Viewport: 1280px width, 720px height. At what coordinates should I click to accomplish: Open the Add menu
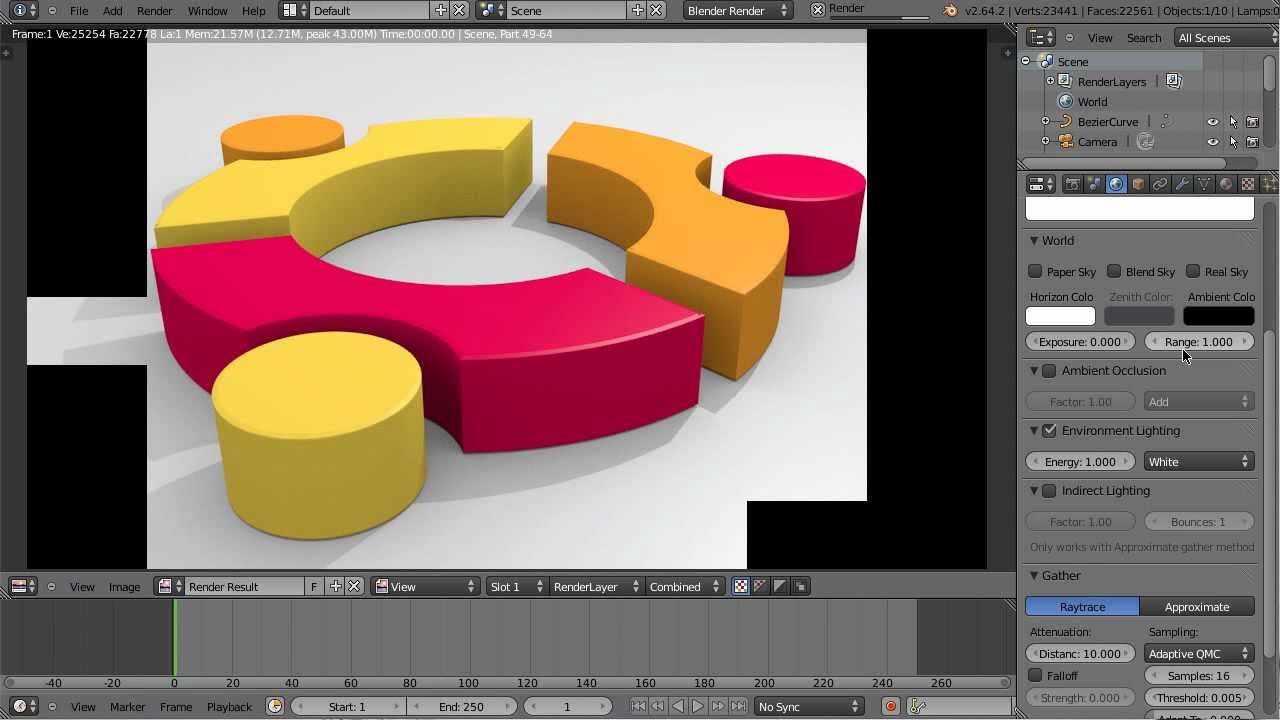pyautogui.click(x=113, y=10)
